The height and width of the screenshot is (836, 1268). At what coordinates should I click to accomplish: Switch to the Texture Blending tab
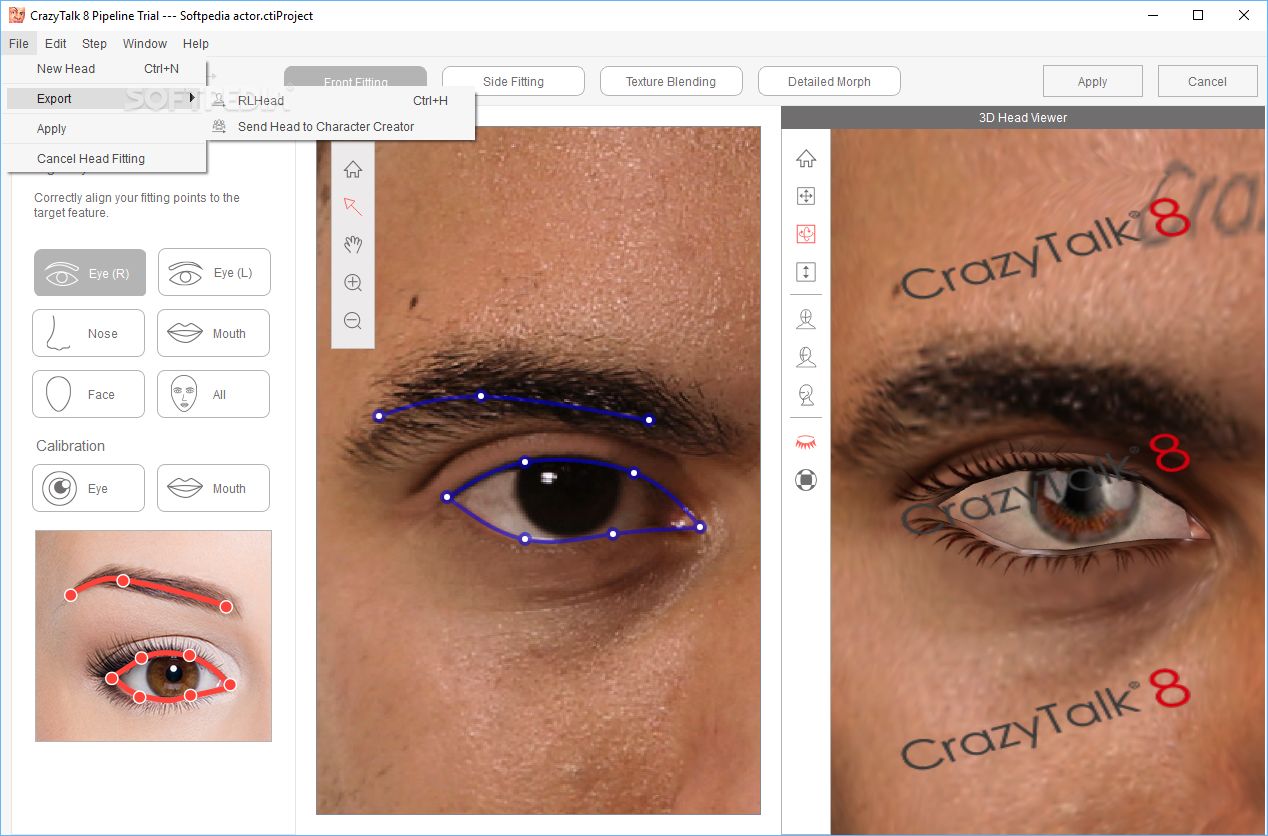tap(671, 81)
